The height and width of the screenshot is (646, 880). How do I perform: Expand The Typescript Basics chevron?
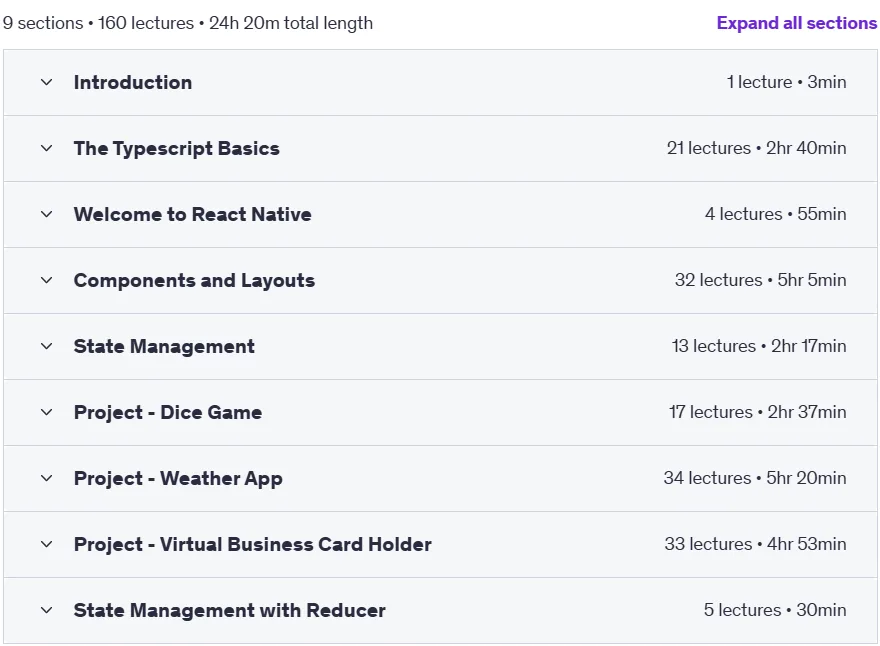coord(47,149)
